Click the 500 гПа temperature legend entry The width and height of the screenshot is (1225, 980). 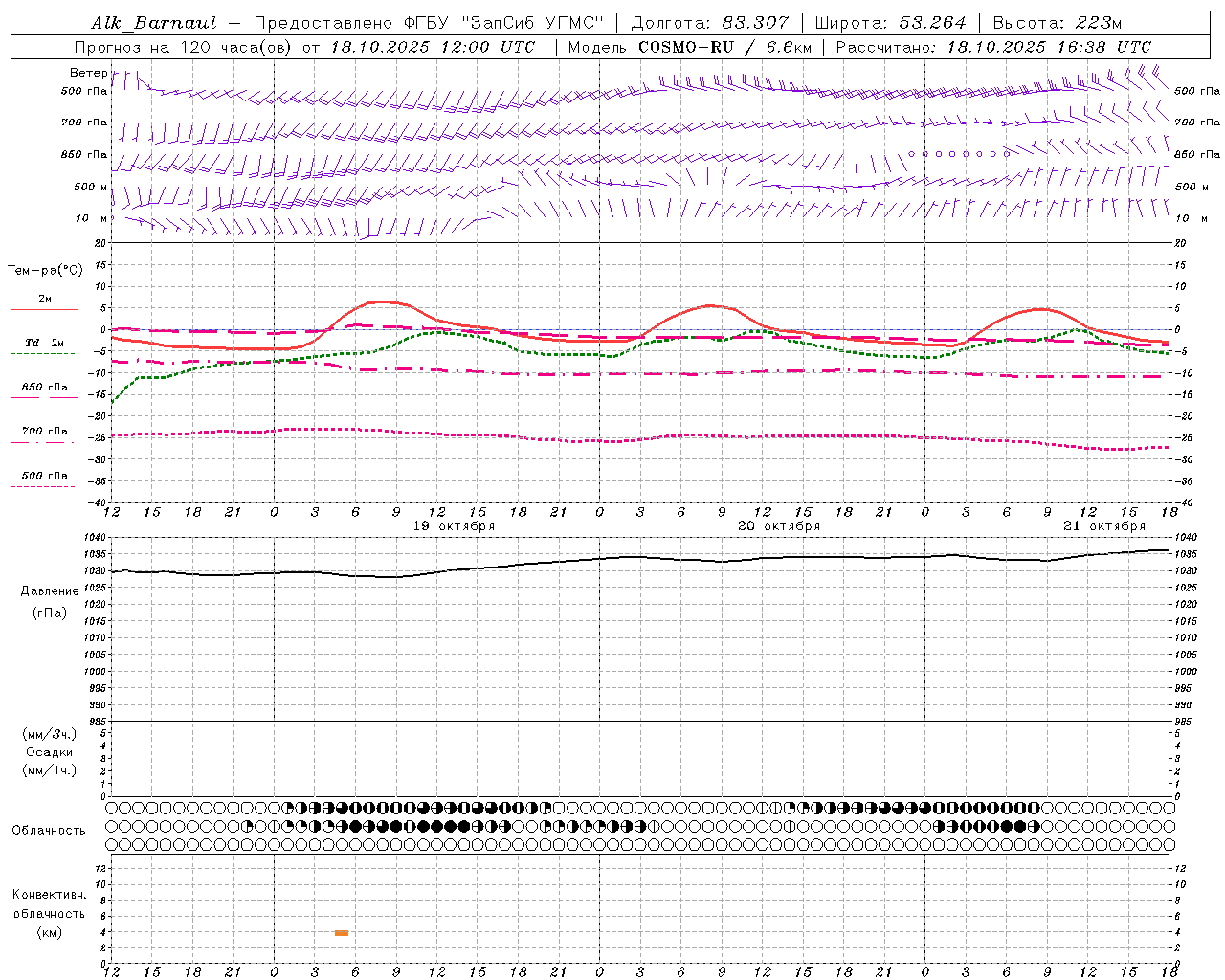pos(44,479)
